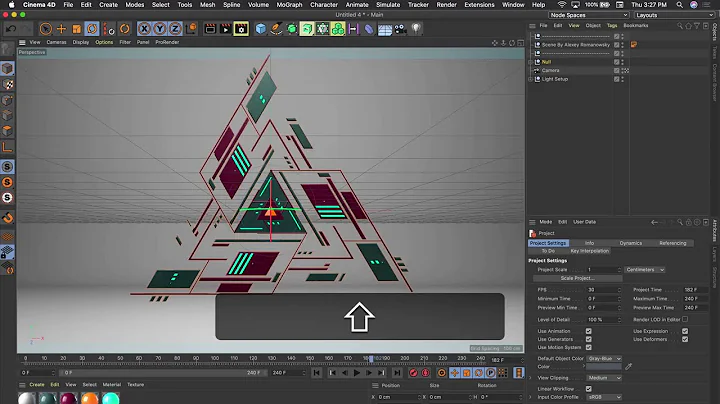Add a Light object
720x404 pixels.
click(416, 29)
